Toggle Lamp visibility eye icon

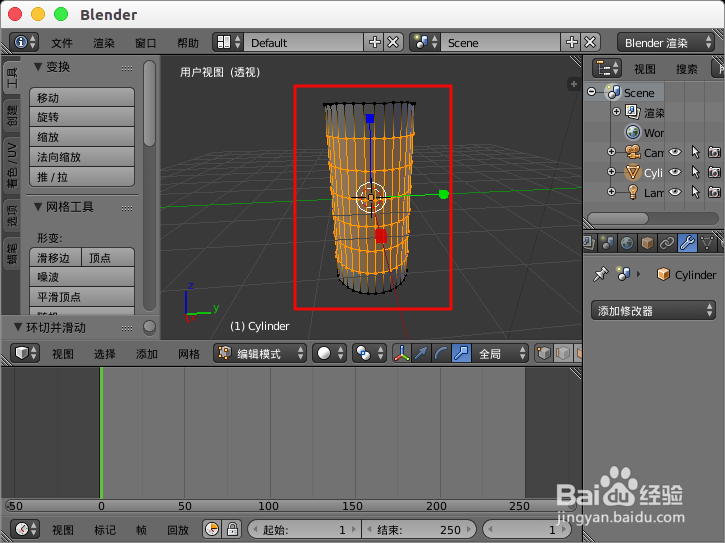pos(675,191)
